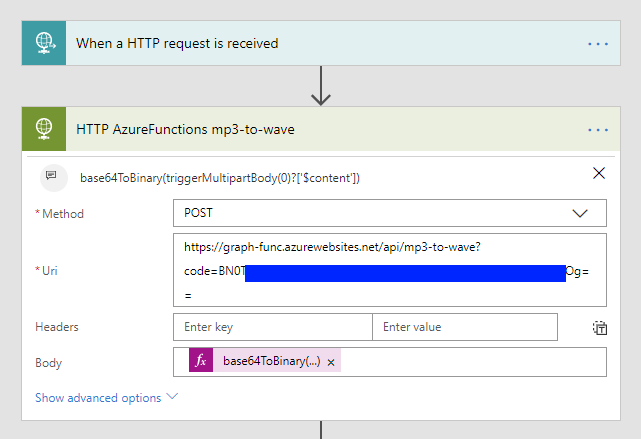Select the When a HTTP request is received title
641x439 pixels.
click(x=177, y=44)
